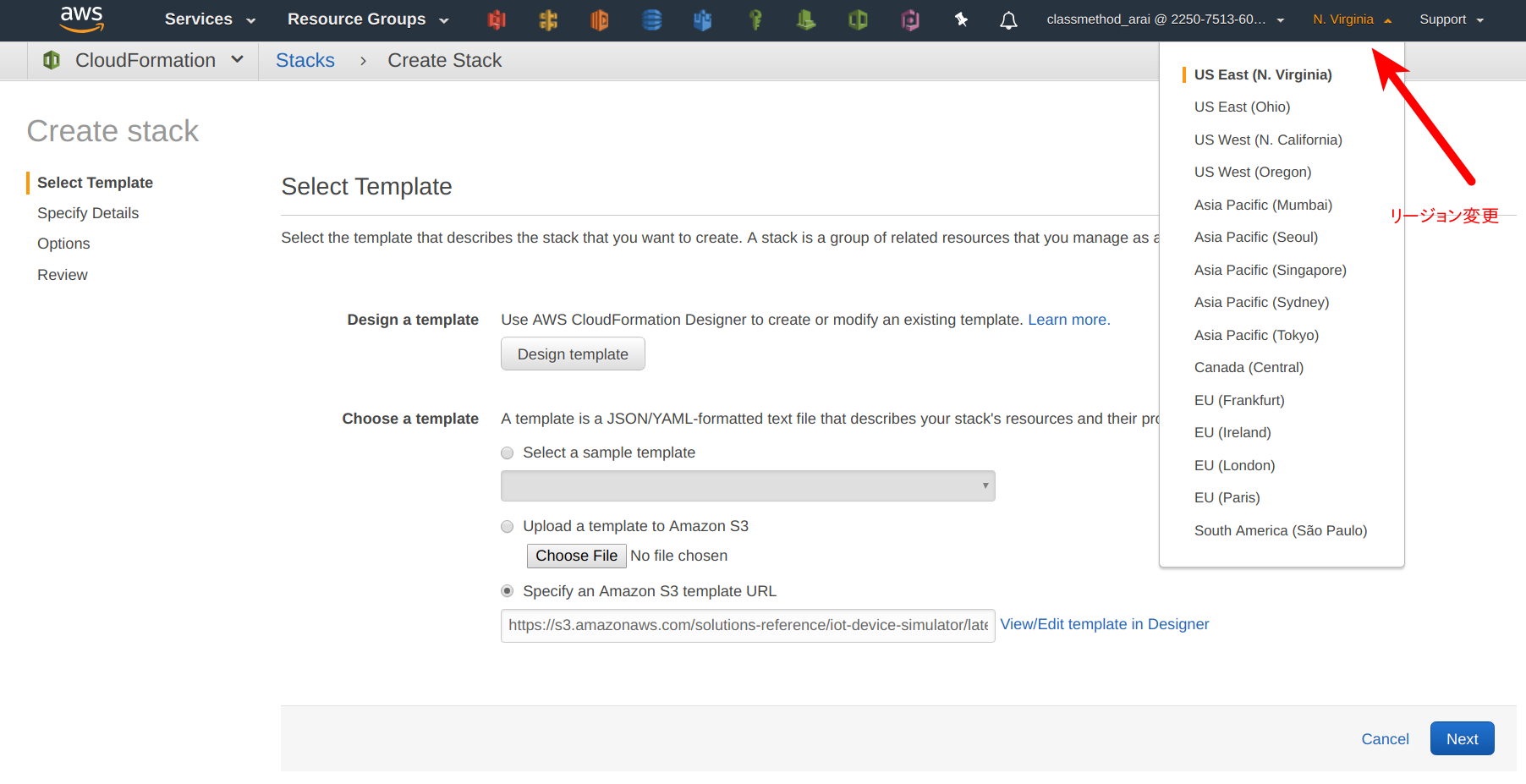The height and width of the screenshot is (784, 1526).
Task: Click the pin icon to edit shortcuts
Action: click(x=961, y=19)
